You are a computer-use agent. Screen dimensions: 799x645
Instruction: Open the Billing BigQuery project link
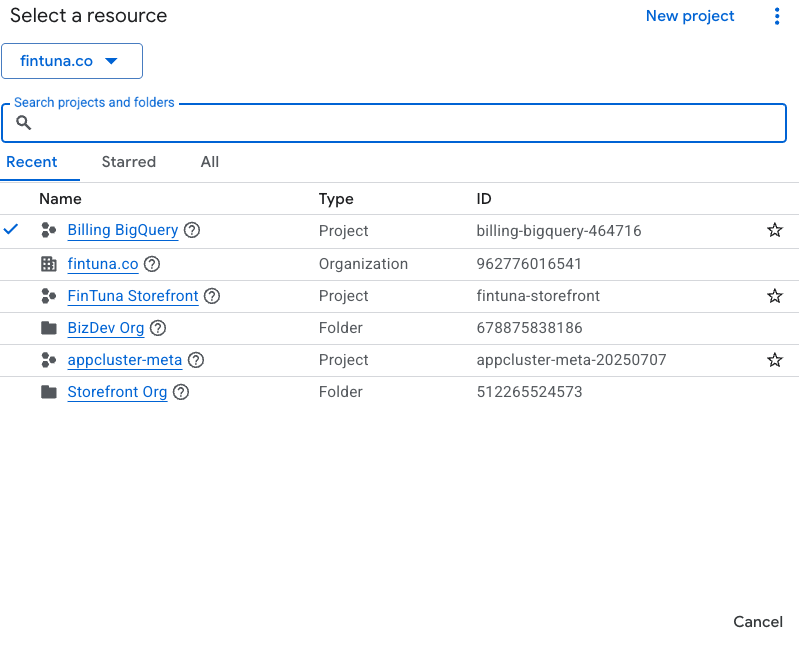(x=123, y=230)
